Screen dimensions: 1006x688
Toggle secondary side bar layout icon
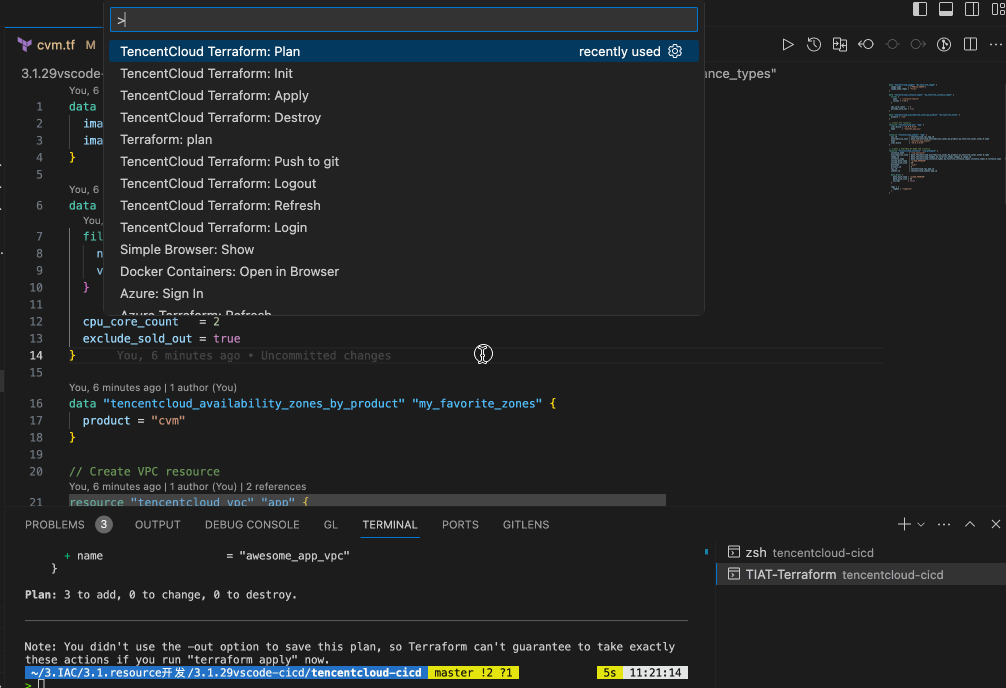[x=972, y=9]
